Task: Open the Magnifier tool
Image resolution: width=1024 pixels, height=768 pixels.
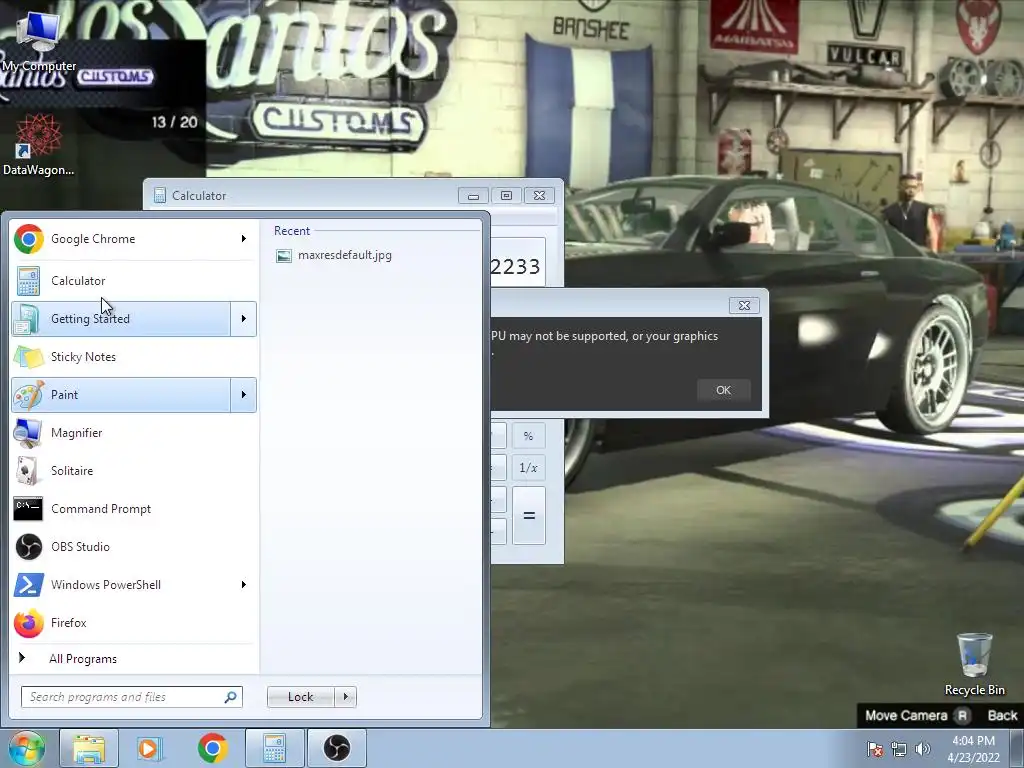Action: point(134,432)
